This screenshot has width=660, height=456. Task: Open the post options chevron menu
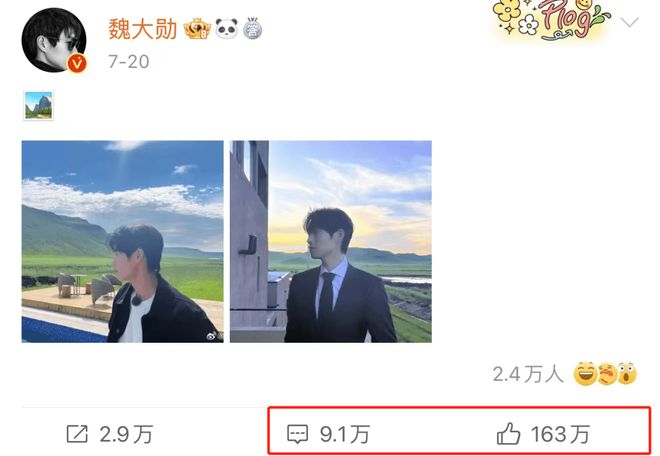pos(630,22)
